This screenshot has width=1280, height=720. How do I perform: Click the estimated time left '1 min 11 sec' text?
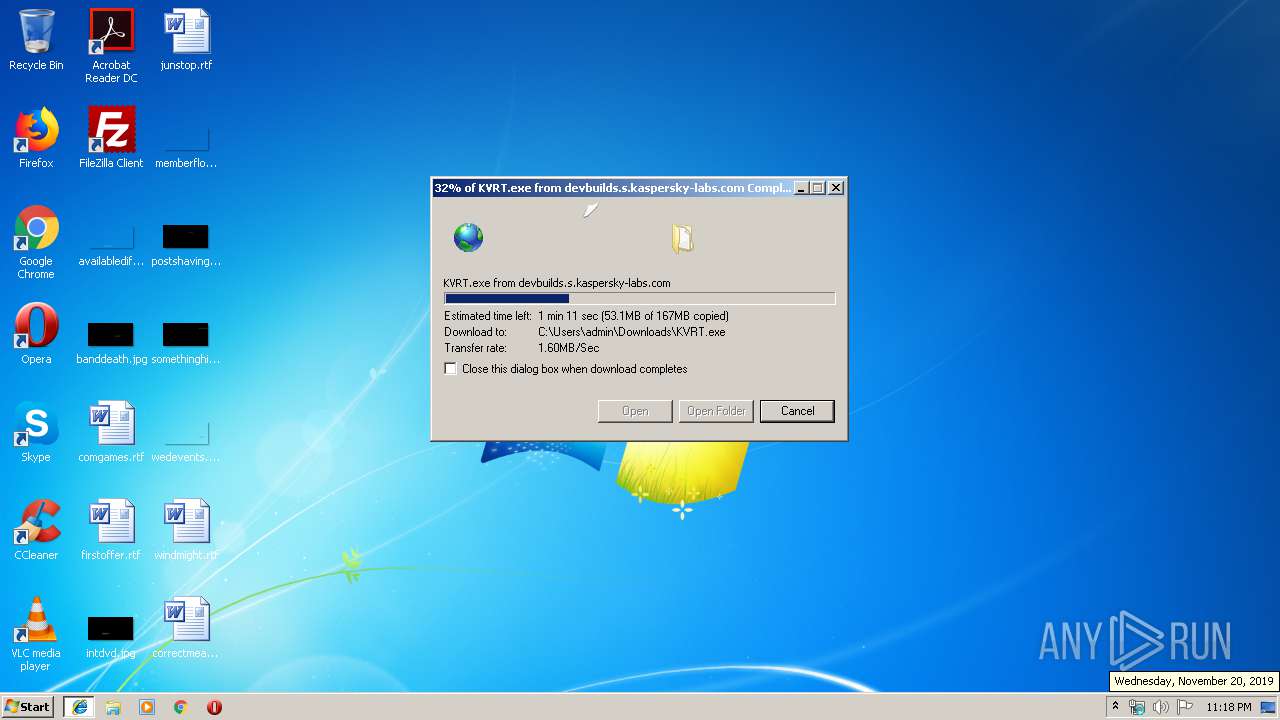tap(567, 316)
